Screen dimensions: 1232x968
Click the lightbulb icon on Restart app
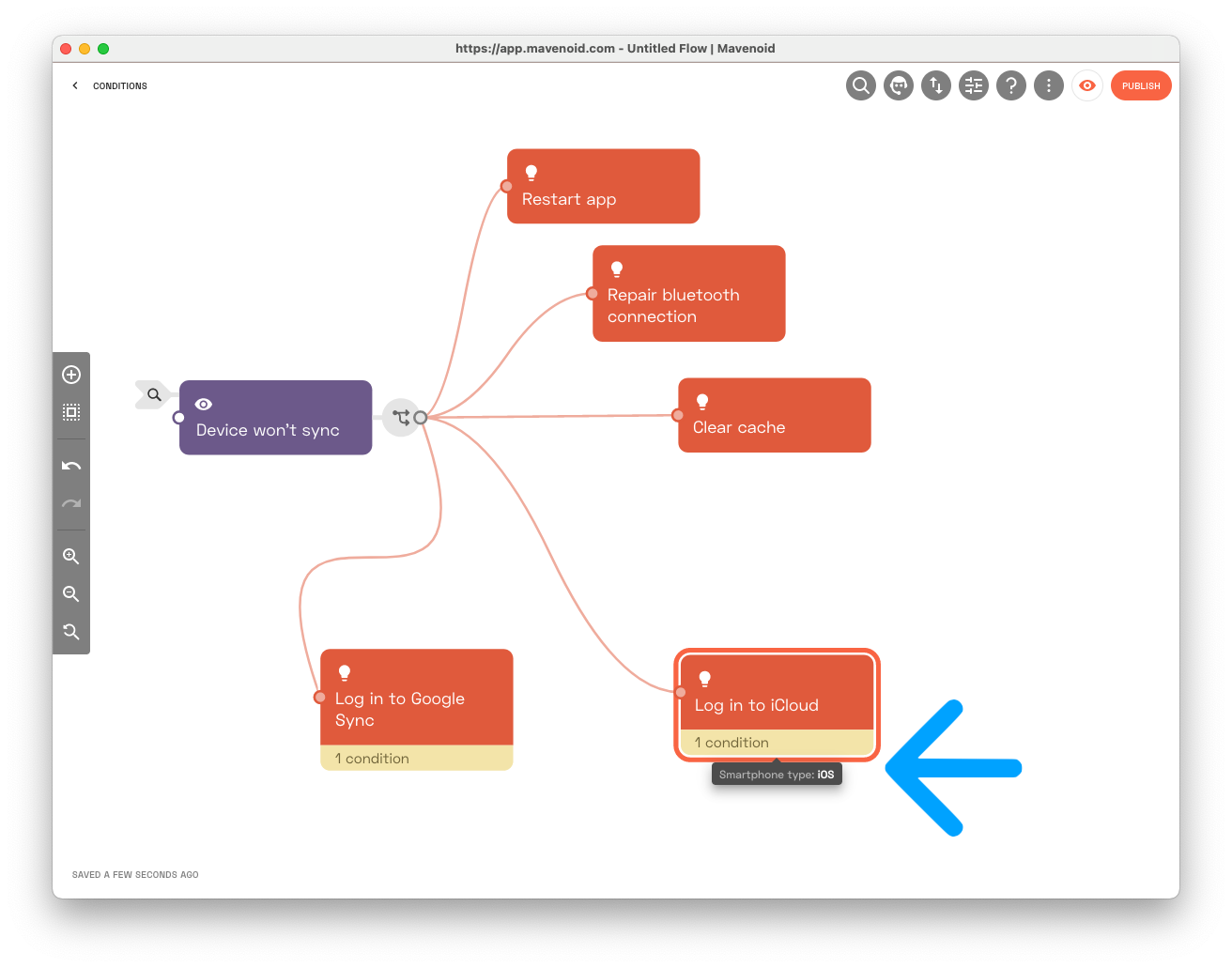point(531,173)
